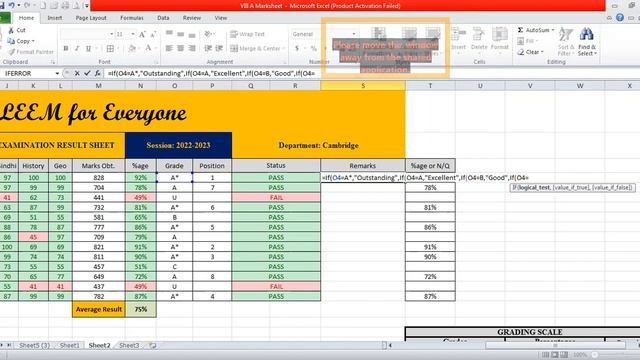640x360 pixels.
Task: Click the Insert Worksheet tab icon
Action: tap(153, 346)
